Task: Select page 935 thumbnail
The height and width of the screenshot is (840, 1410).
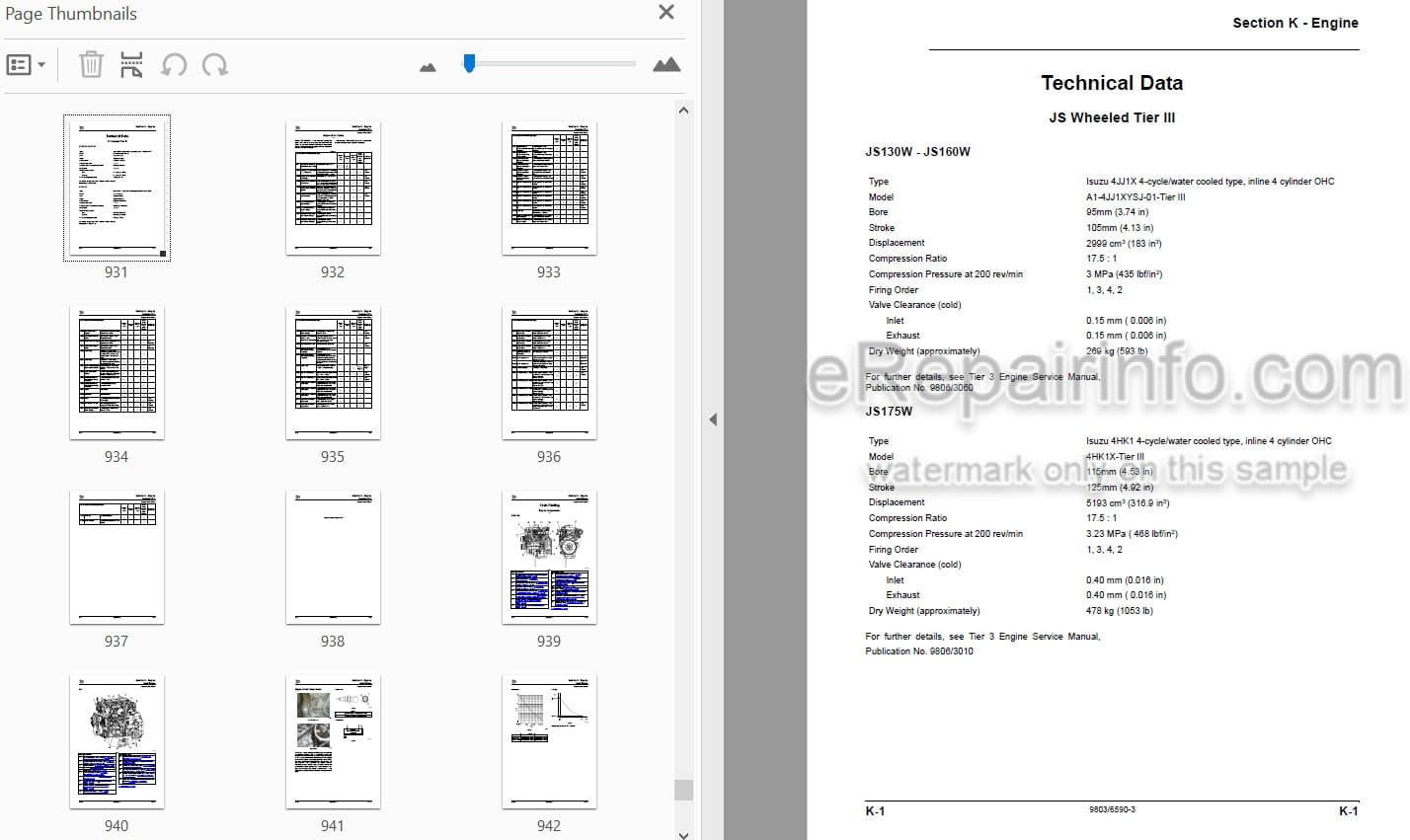Action: pyautogui.click(x=333, y=372)
